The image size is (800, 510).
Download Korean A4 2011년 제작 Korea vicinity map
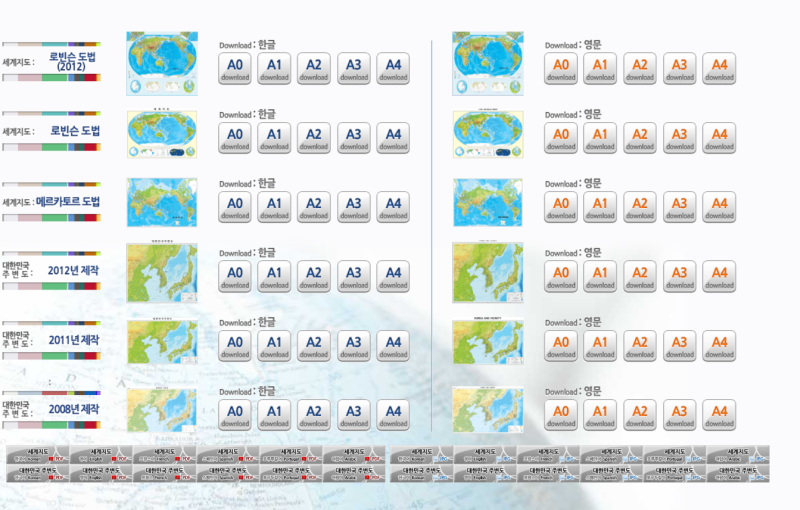pyautogui.click(x=393, y=346)
